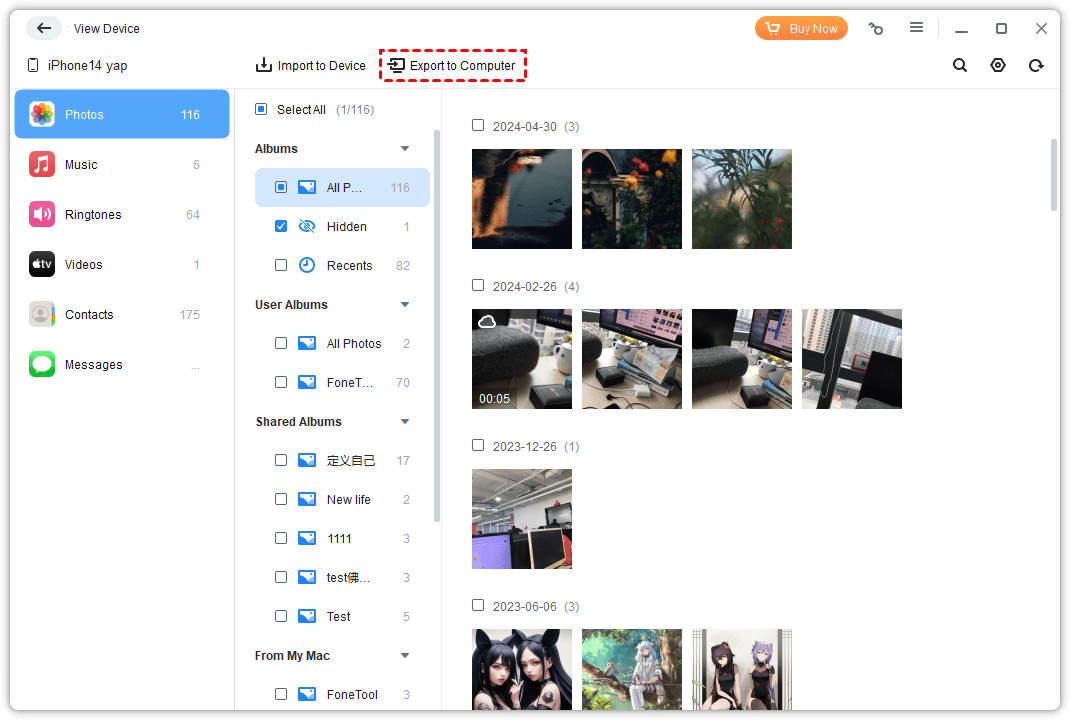Check the Recents album checkbox
The image size is (1070, 720).
coord(281,266)
